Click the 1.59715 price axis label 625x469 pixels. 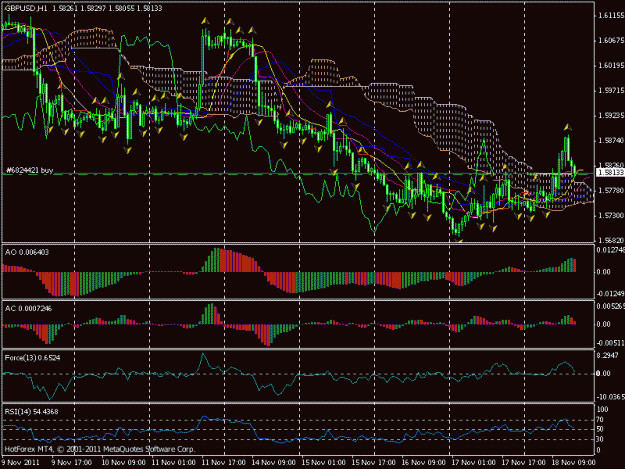611,90
